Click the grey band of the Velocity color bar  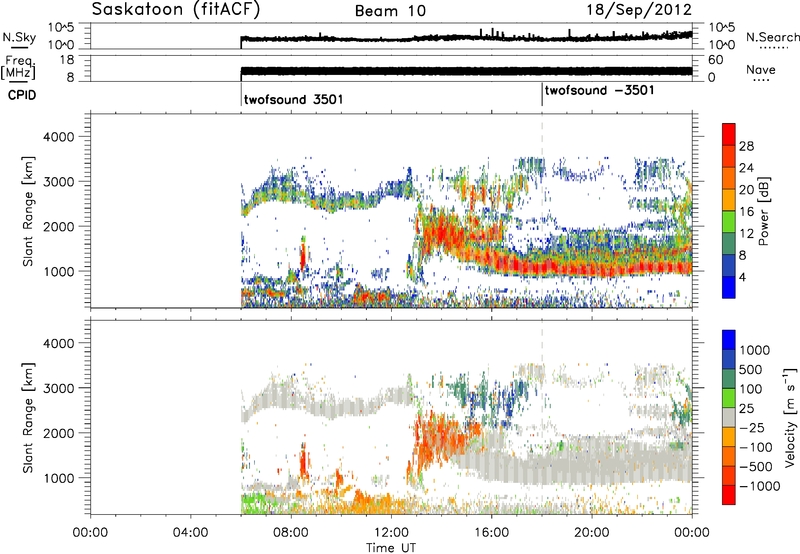click(x=729, y=417)
